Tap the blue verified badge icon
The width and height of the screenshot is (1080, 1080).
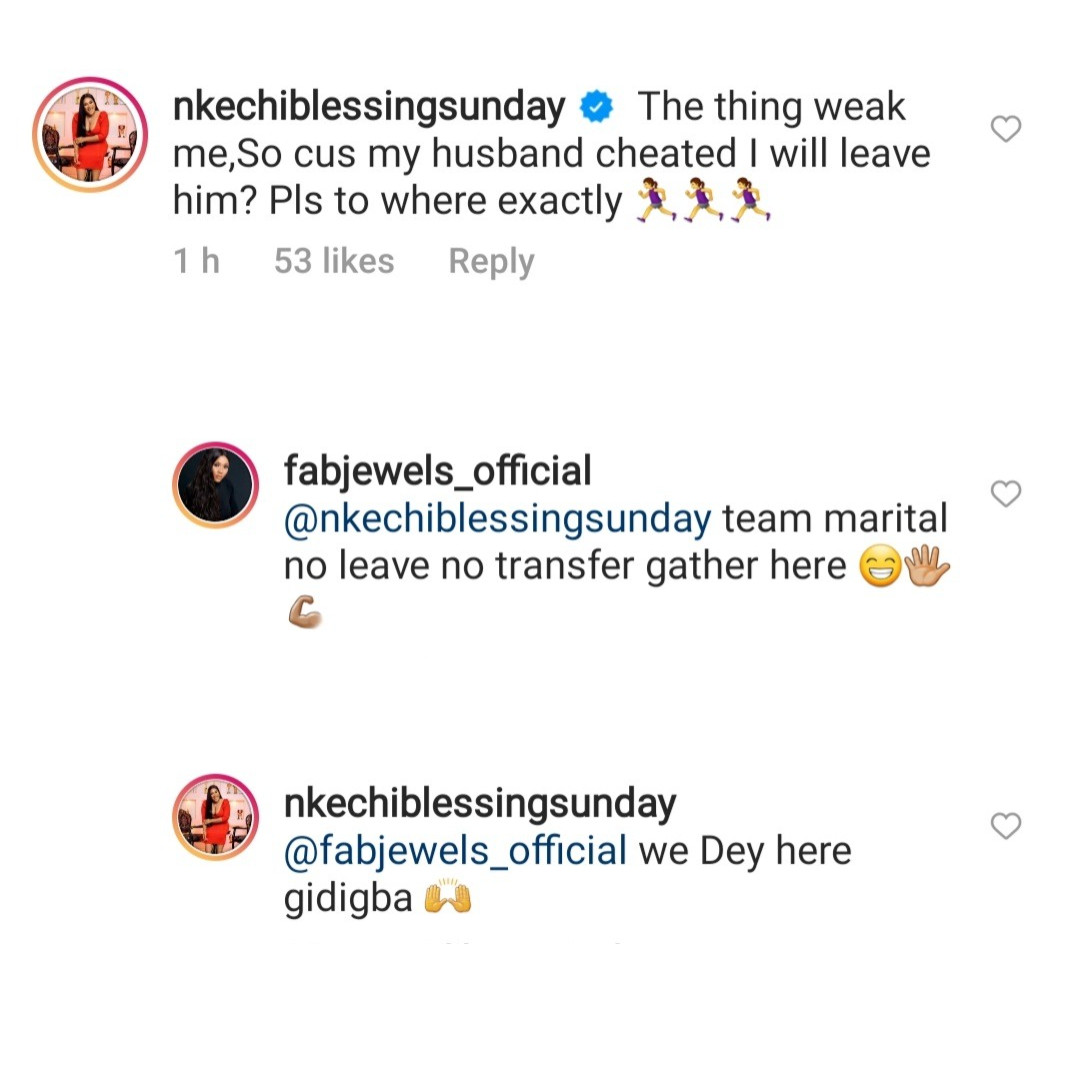click(596, 107)
